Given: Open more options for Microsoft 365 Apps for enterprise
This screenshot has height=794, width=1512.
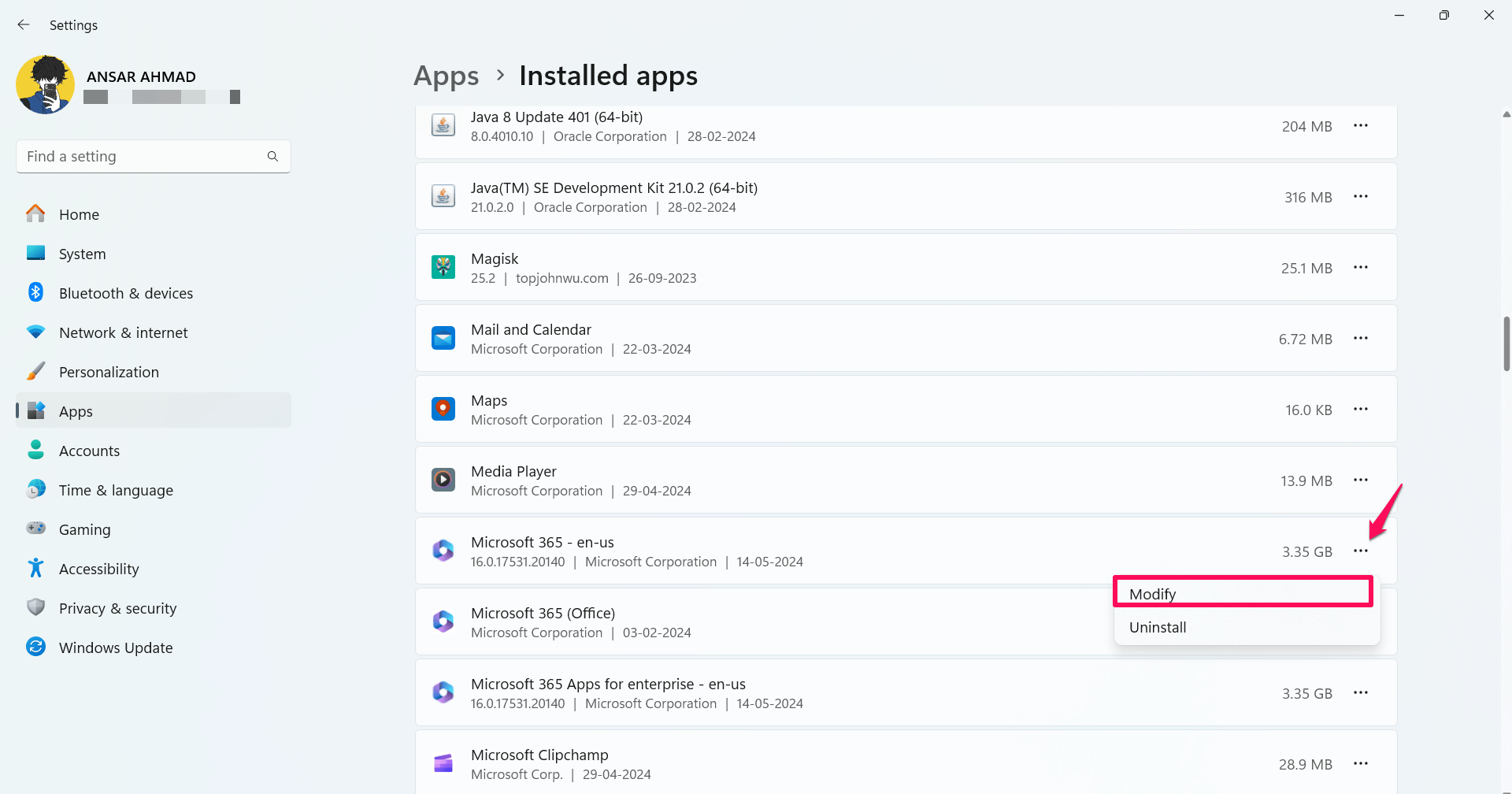Looking at the screenshot, I should click(x=1361, y=693).
